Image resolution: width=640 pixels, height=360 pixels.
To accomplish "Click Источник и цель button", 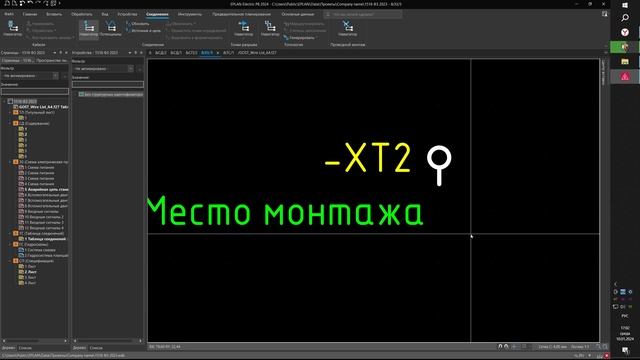I will [143, 31].
